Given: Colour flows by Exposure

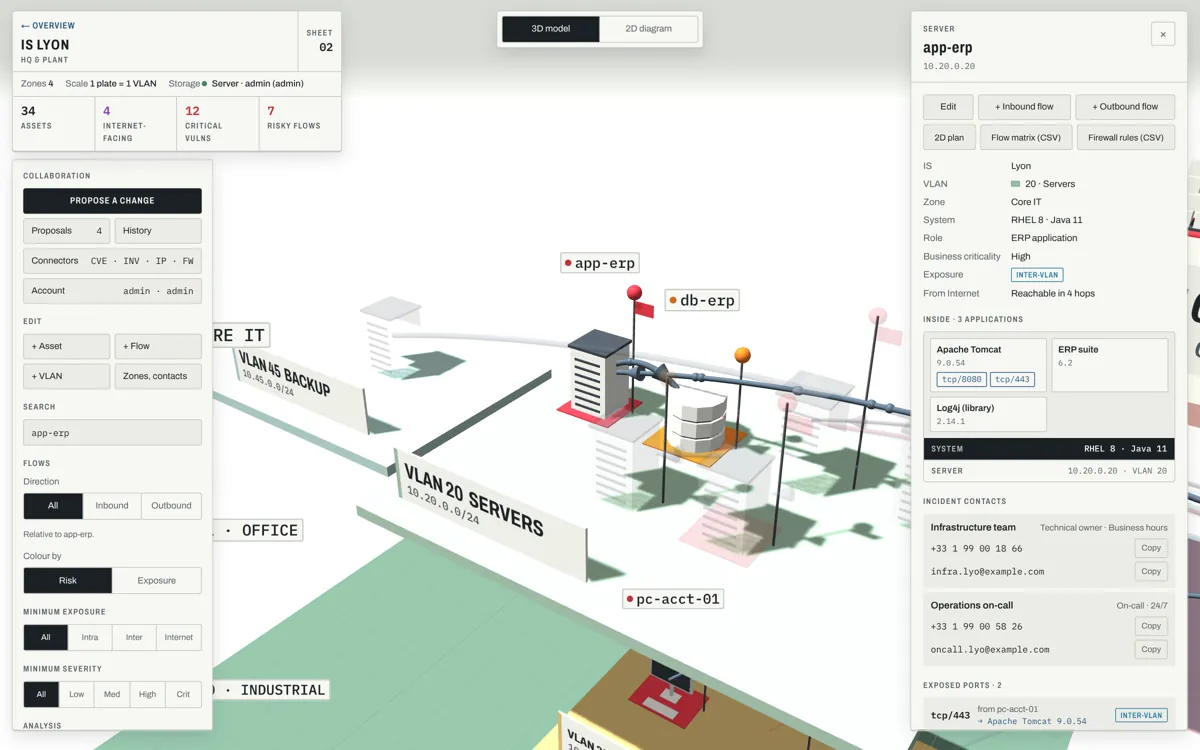Looking at the screenshot, I should (157, 580).
